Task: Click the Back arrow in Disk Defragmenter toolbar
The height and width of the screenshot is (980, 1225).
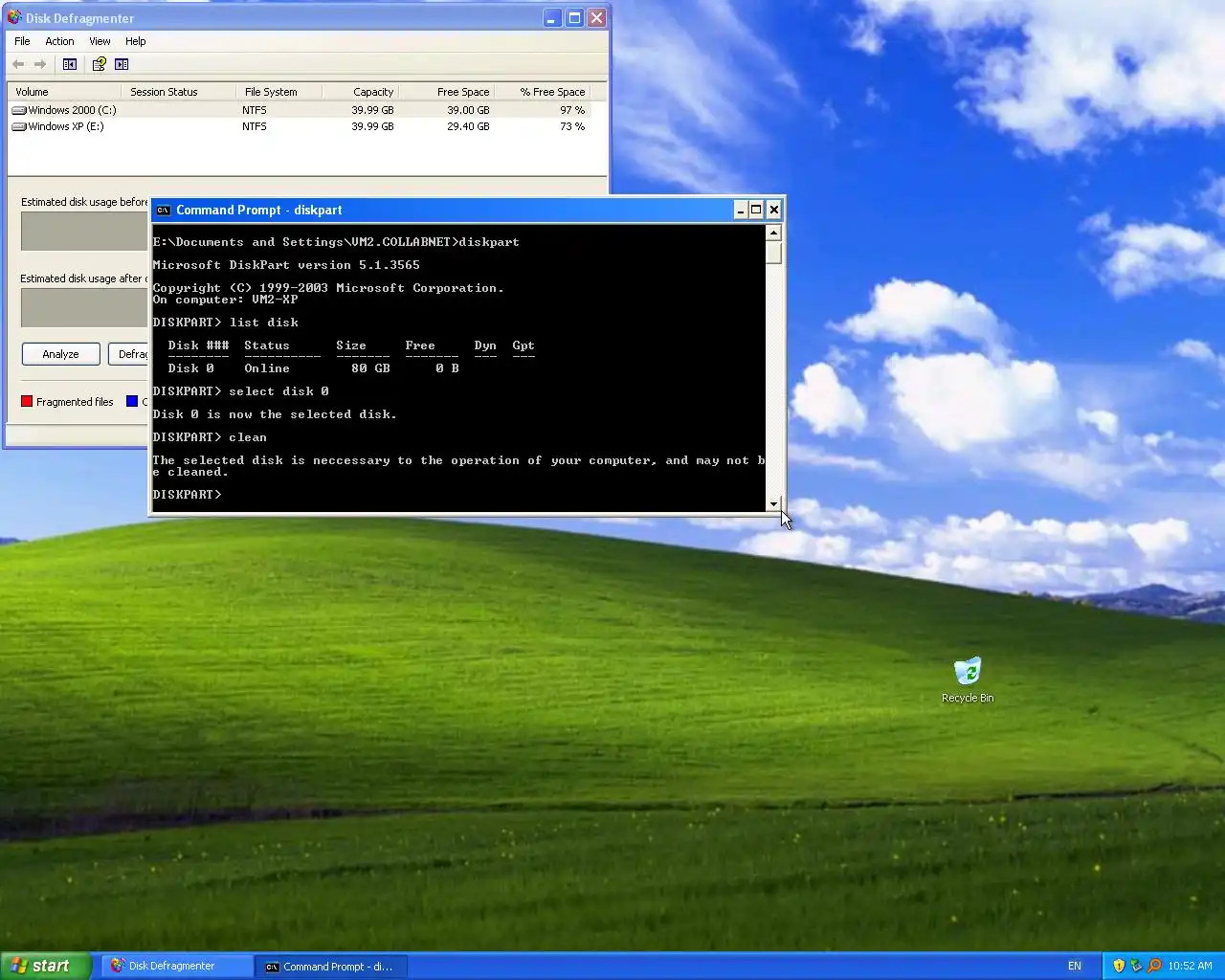Action: point(18,64)
